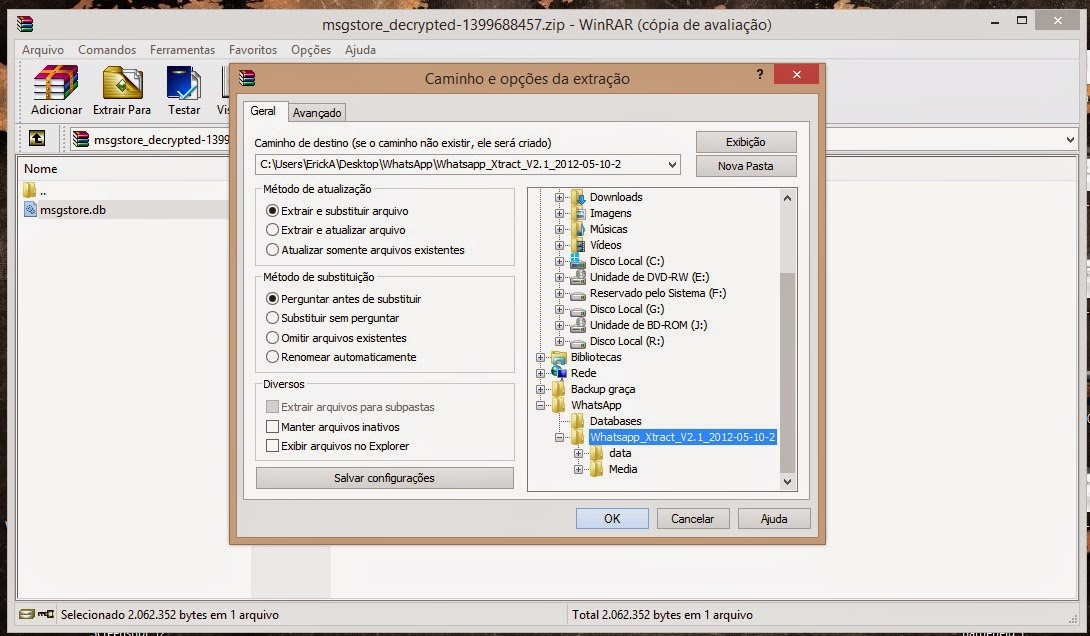Viewport: 1090px width, 636px height.
Task: Click the Nova Pasta button
Action: [x=746, y=166]
